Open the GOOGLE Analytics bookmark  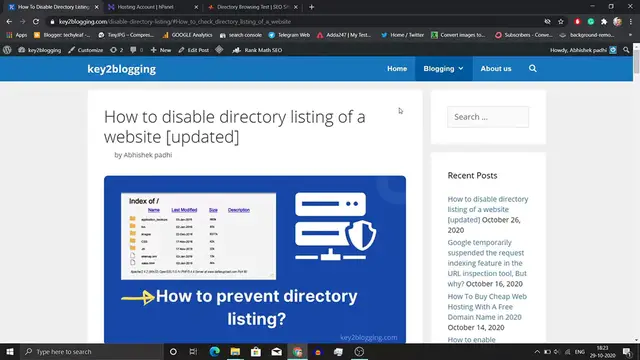tap(187, 35)
